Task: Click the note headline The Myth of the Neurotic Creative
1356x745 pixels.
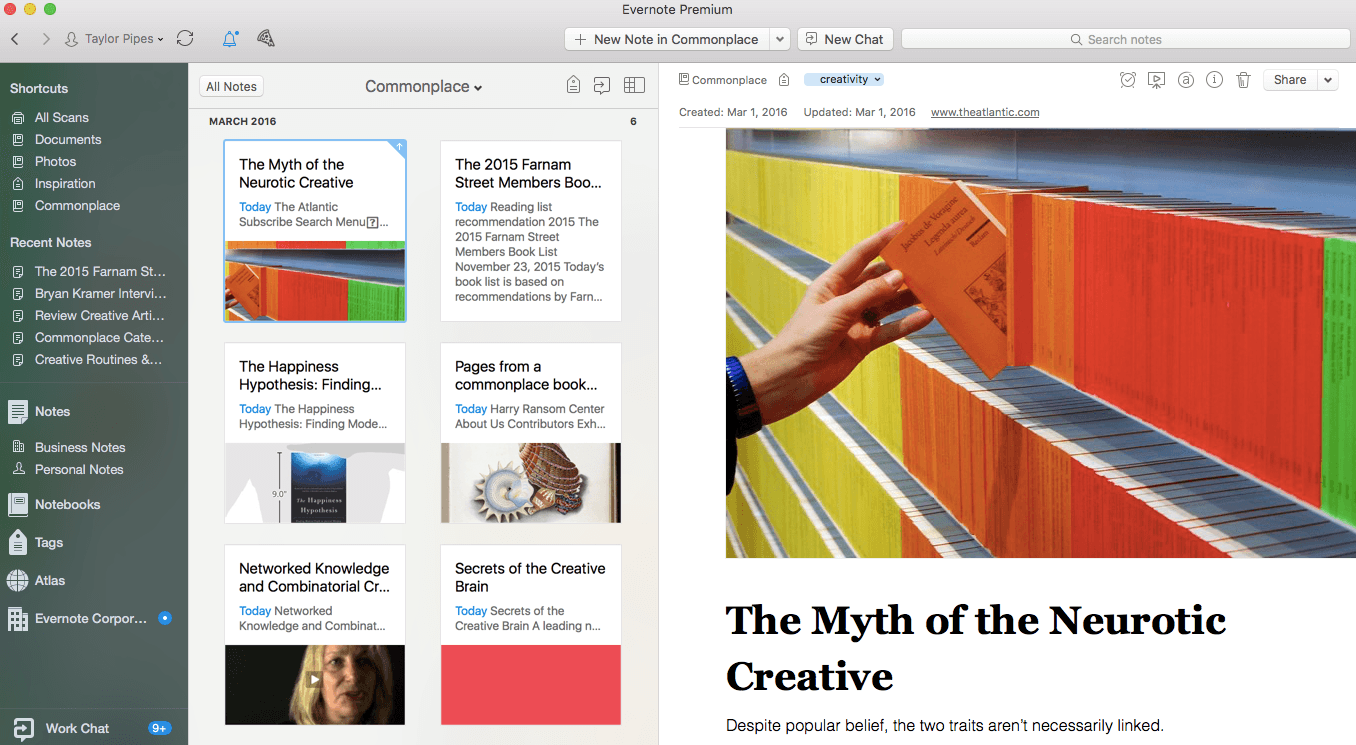Action: 975,648
